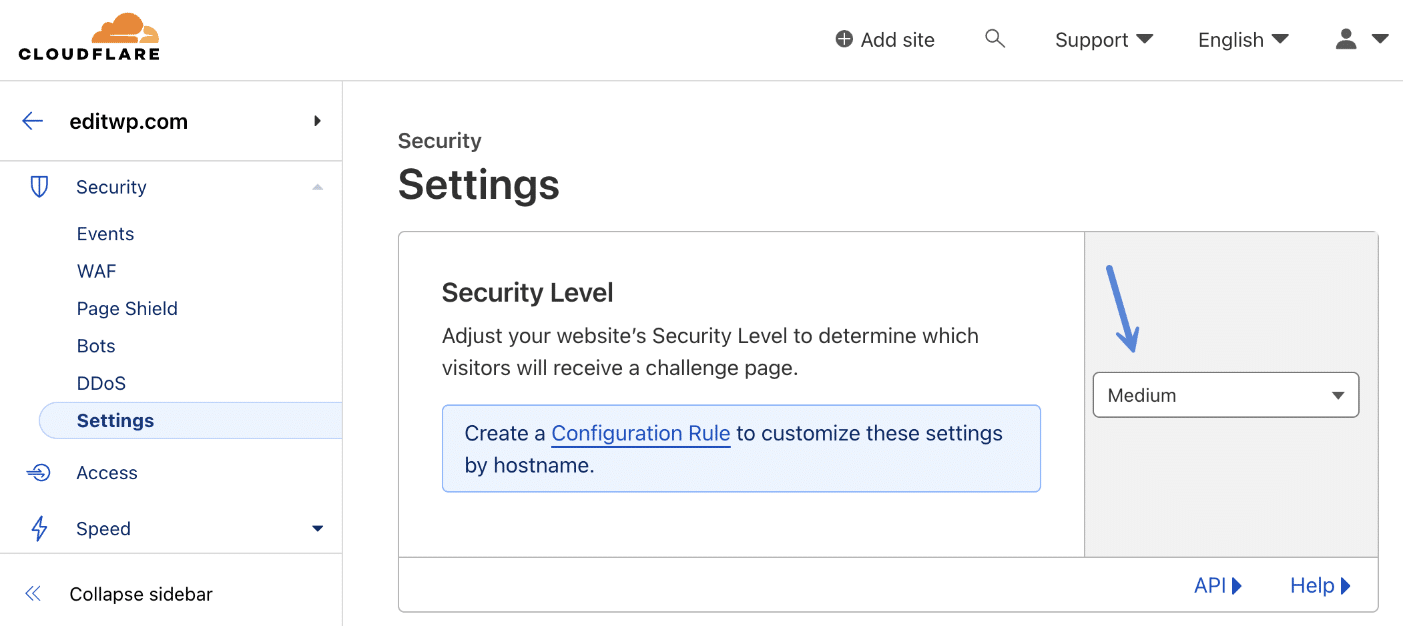
Task: Open search with the magnifying glass icon
Action: click(x=995, y=38)
